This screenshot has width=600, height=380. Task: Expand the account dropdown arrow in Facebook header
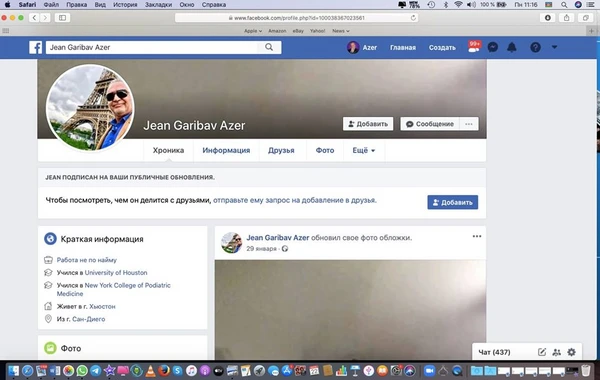click(x=554, y=47)
